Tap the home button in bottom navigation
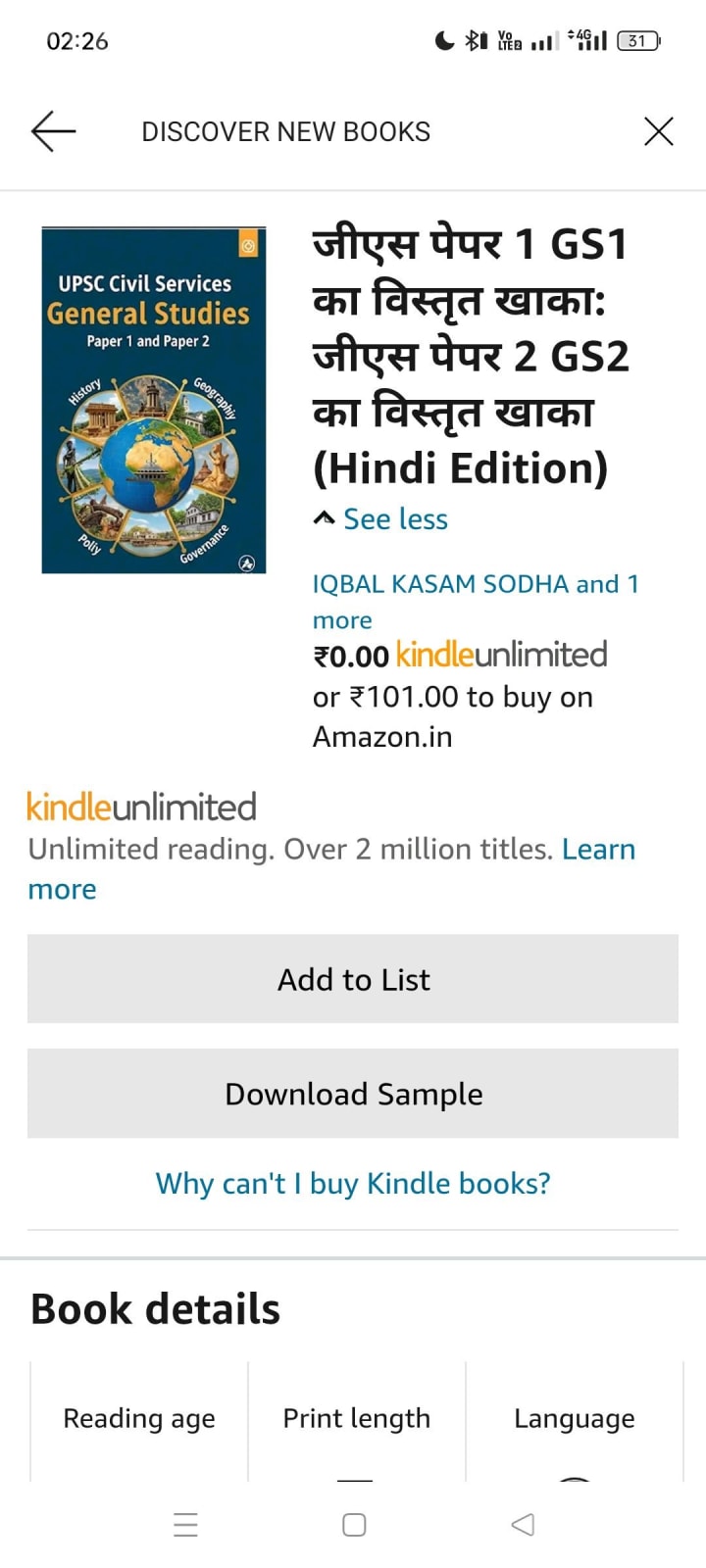This screenshot has height=1568, width=706. (x=353, y=1525)
